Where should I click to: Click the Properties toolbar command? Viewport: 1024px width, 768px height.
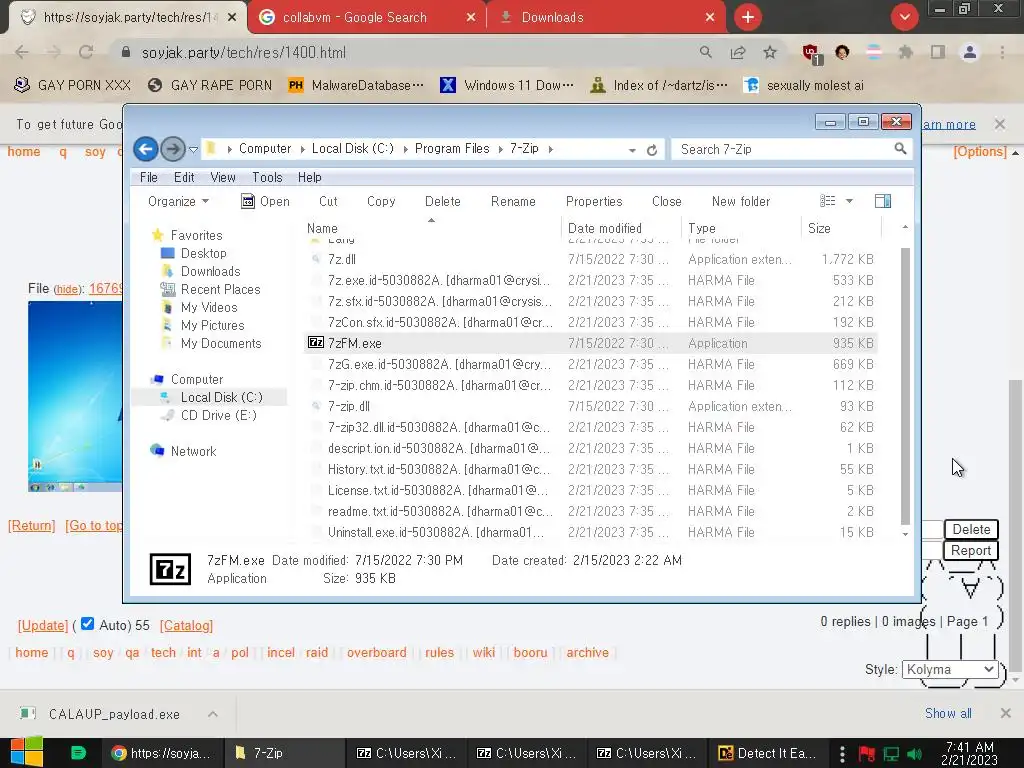(x=594, y=201)
